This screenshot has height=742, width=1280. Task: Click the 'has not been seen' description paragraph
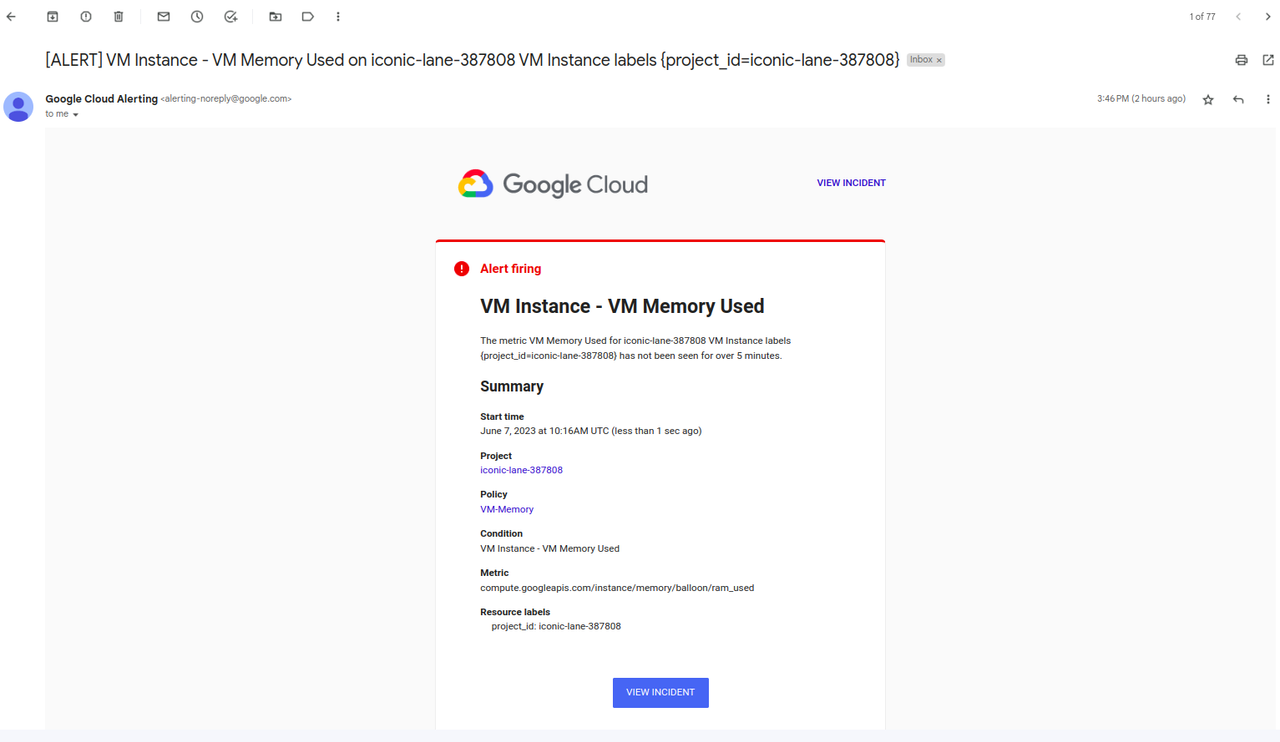[x=635, y=348]
